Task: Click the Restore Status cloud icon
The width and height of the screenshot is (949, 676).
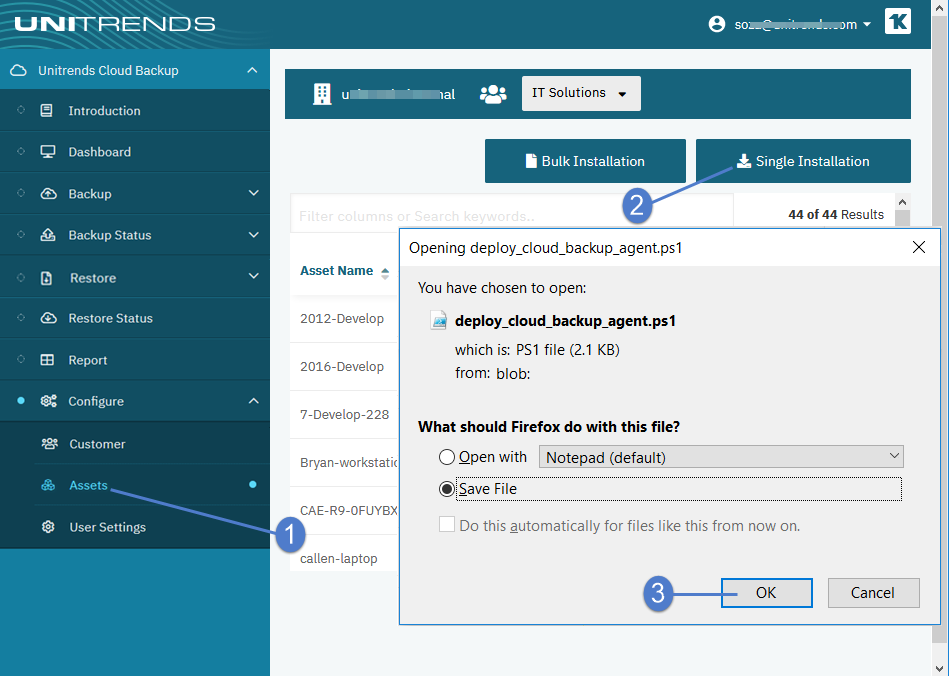Action: pos(48,318)
